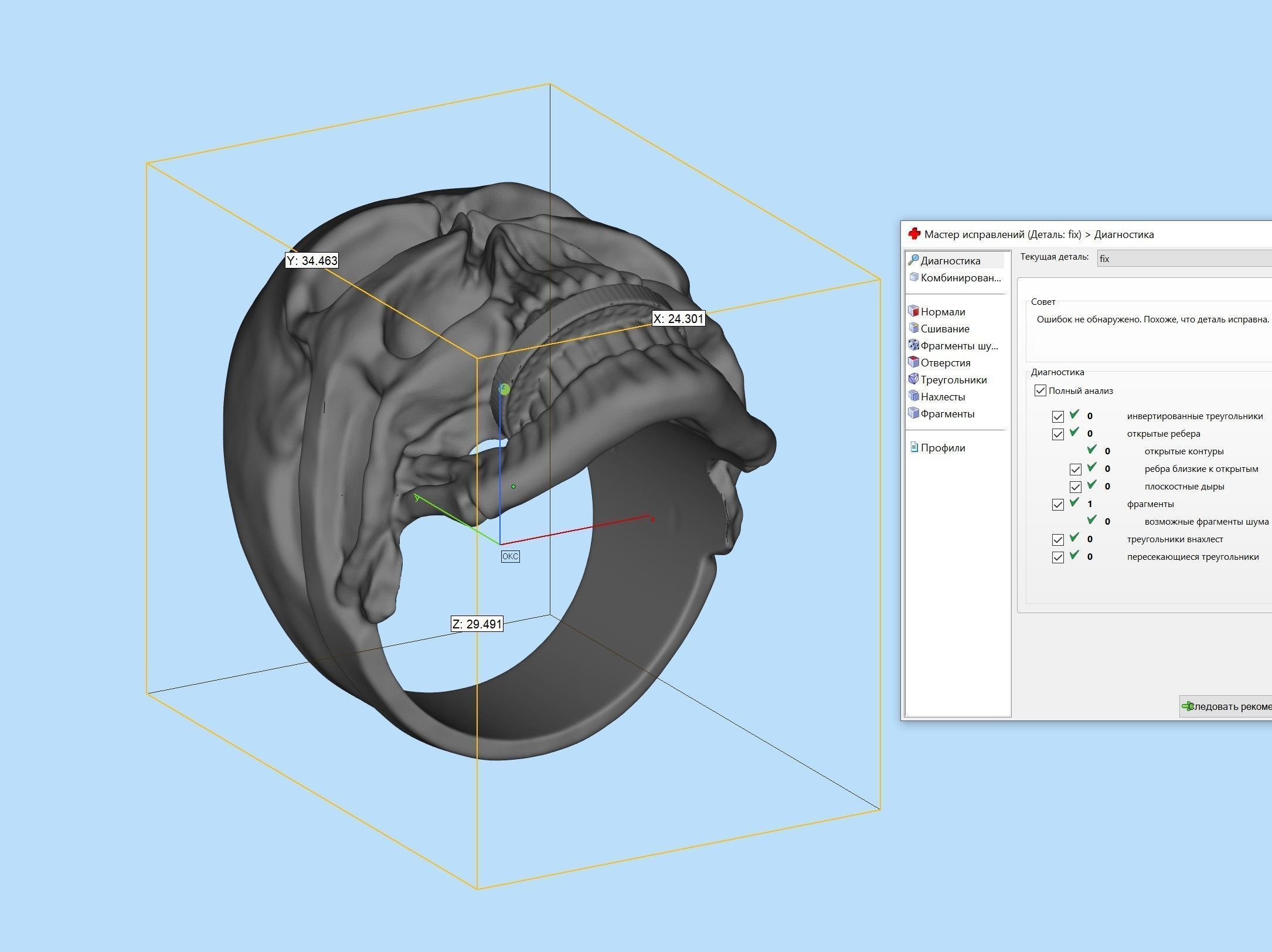Toggle пересекающиеся треугольники checkbox
1272x952 pixels.
pyautogui.click(x=1058, y=557)
